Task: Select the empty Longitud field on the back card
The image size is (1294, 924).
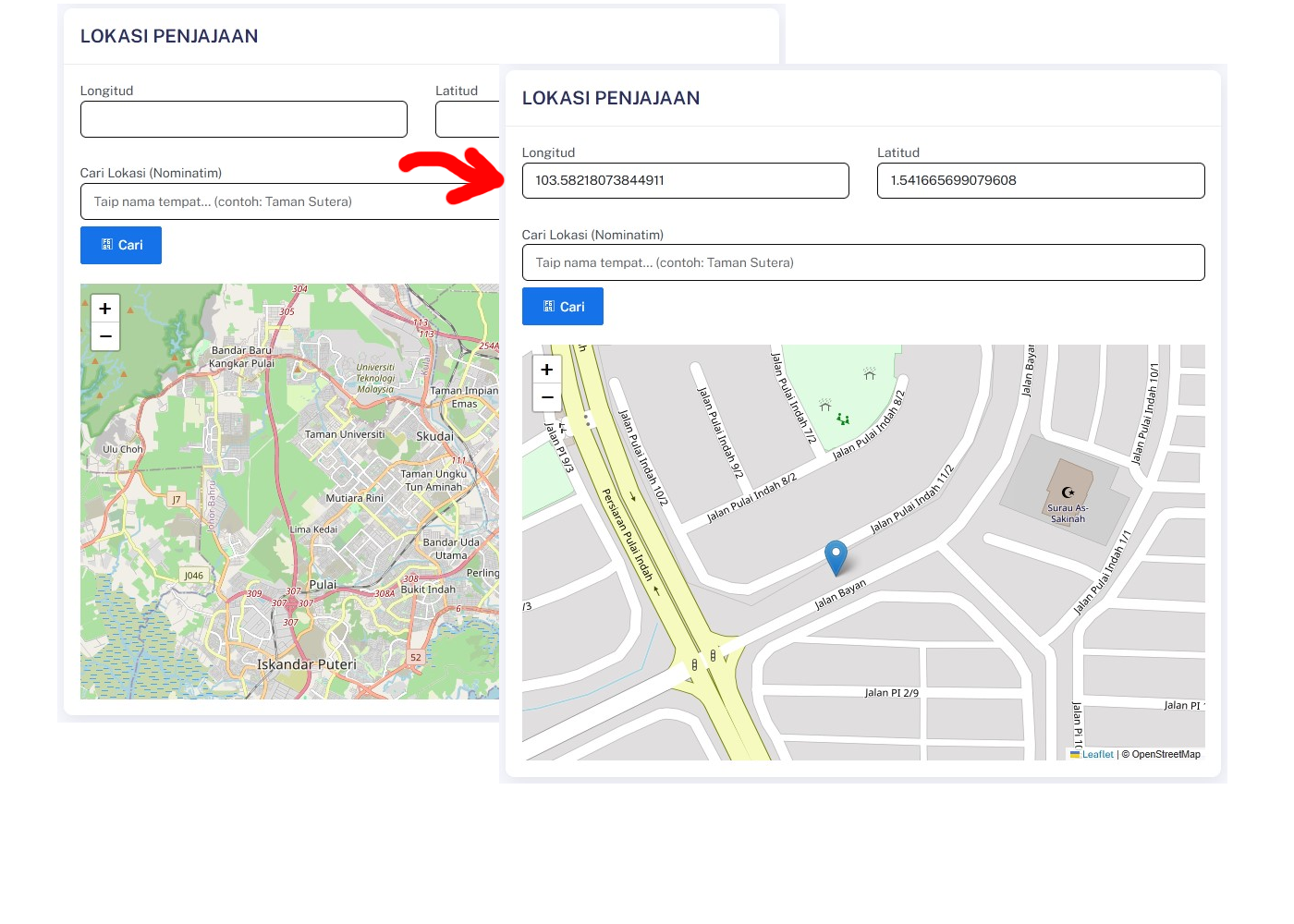Action: pos(243,119)
